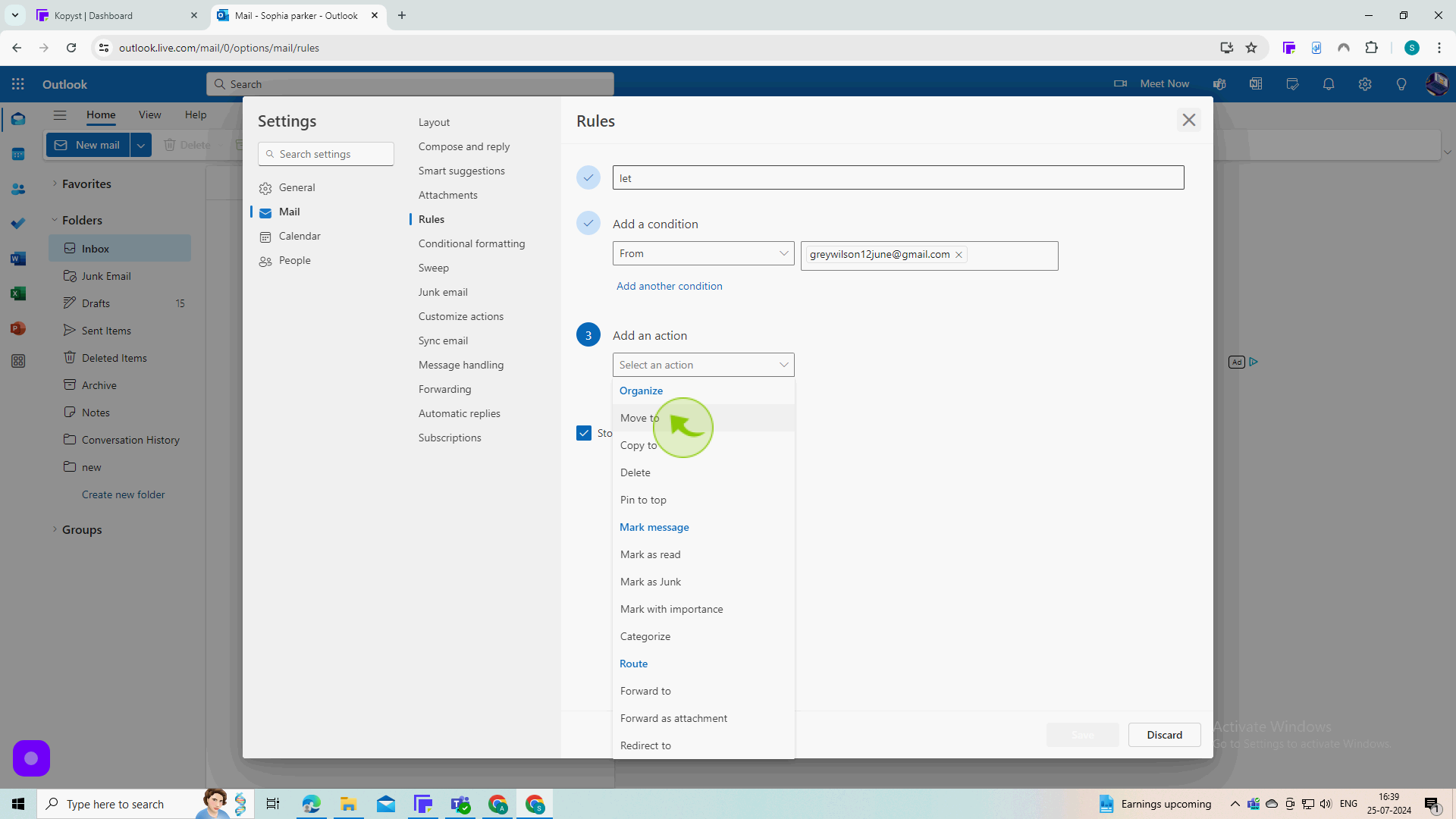Expand the ribbon chevron at right
Screen dimensions: 1456x819
click(1447, 152)
